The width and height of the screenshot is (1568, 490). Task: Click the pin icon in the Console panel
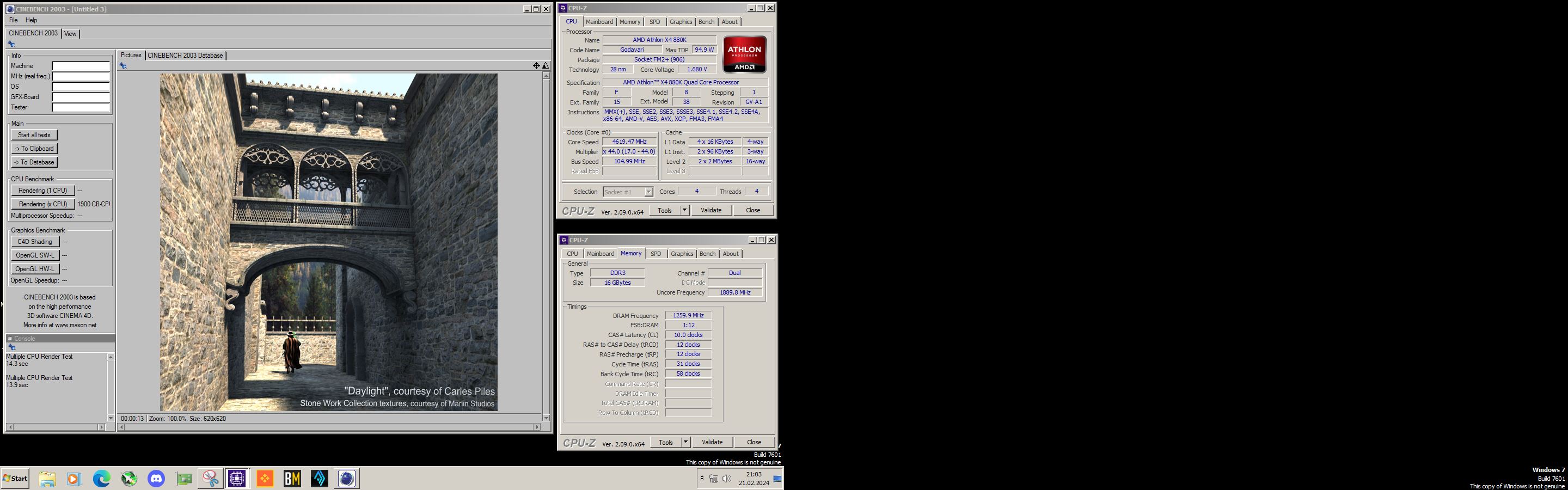[11, 347]
